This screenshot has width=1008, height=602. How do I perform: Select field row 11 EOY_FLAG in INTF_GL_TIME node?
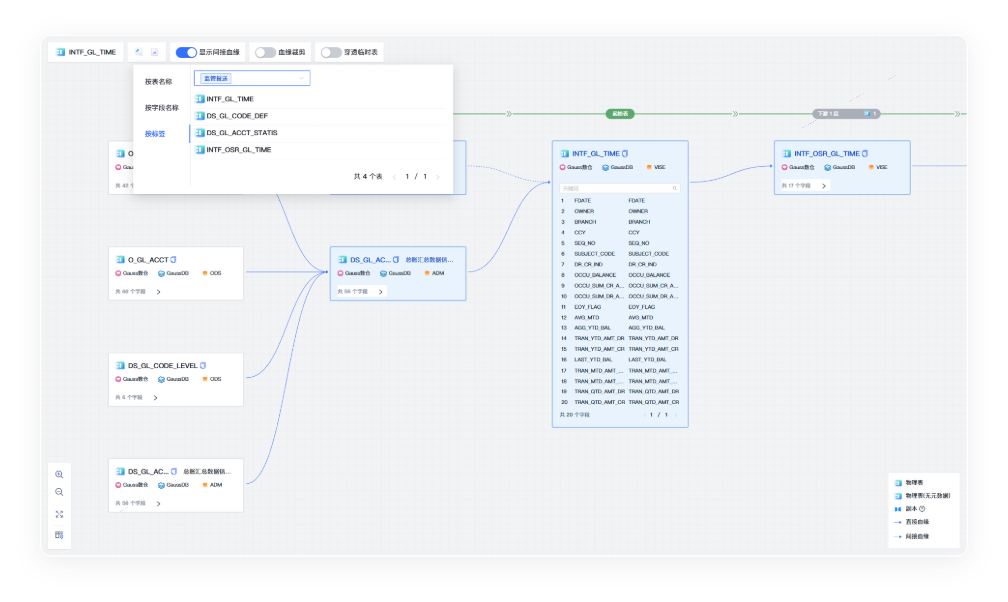tap(620, 307)
